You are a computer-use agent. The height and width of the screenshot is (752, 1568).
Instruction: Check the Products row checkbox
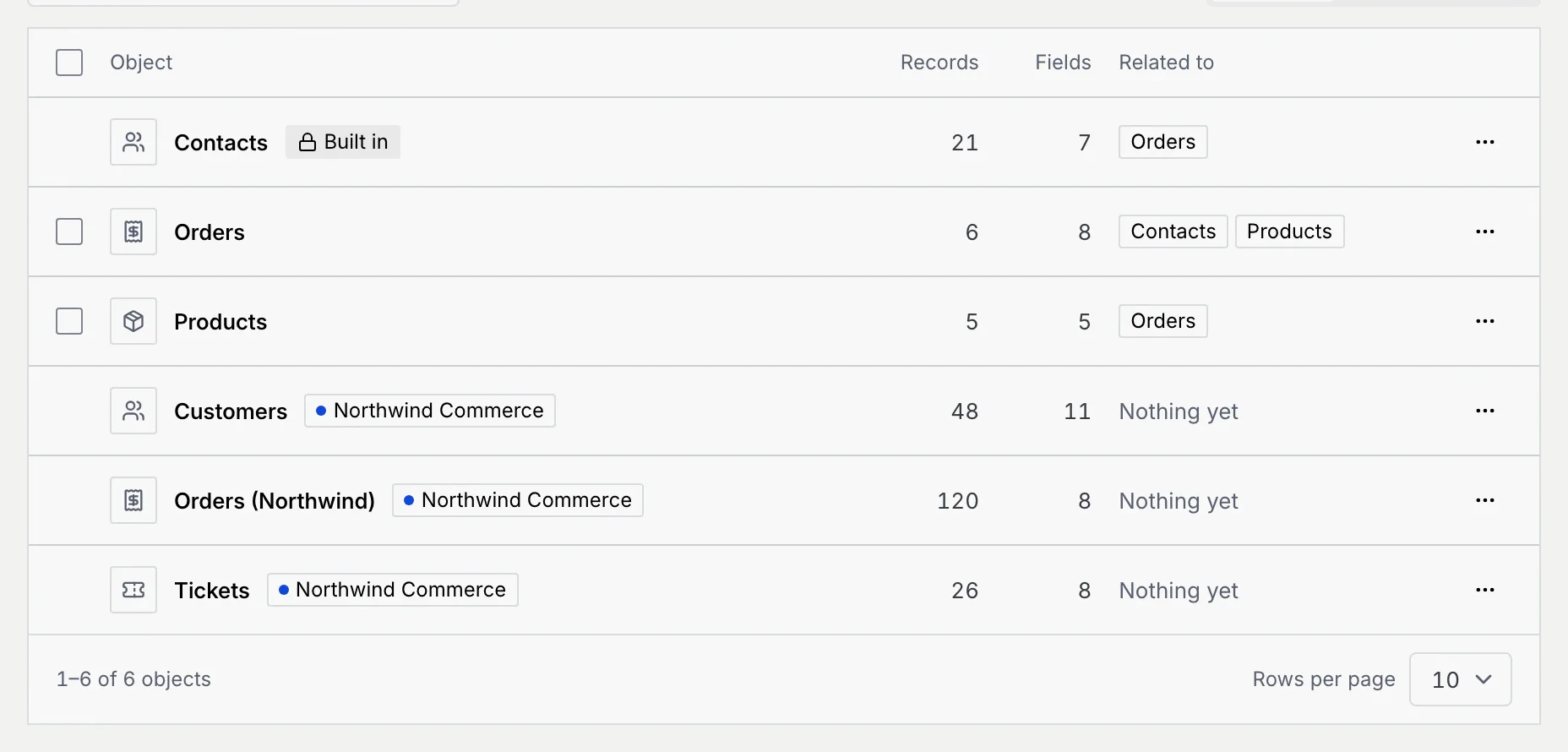coord(69,321)
